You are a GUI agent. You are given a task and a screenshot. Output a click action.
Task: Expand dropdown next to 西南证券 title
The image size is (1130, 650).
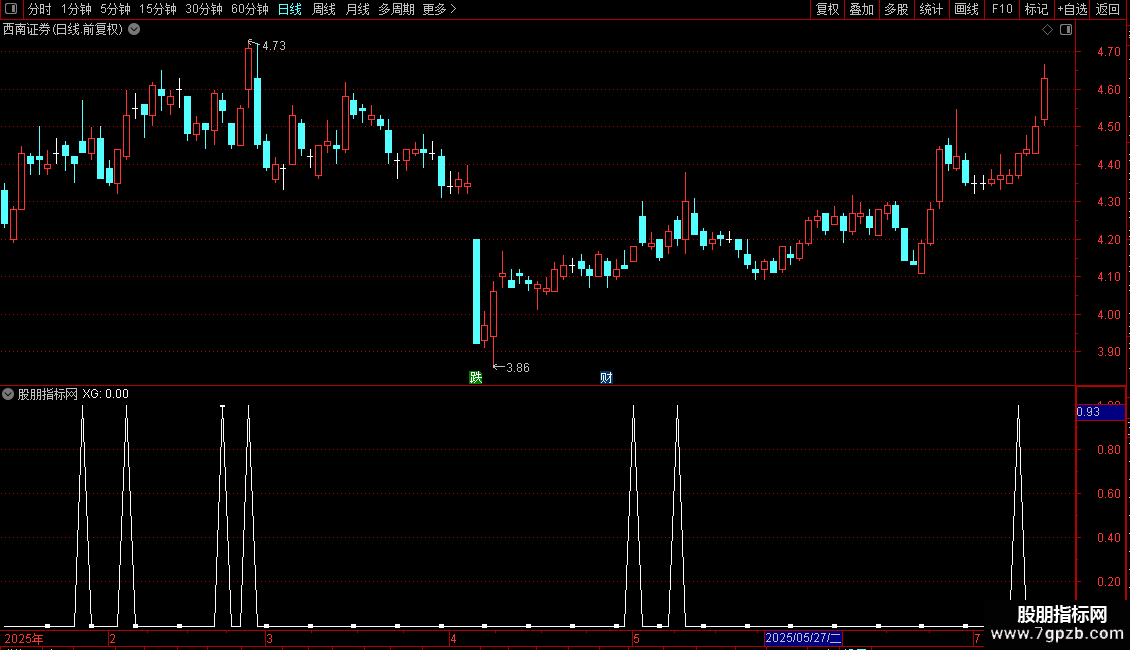pyautogui.click(x=134, y=30)
